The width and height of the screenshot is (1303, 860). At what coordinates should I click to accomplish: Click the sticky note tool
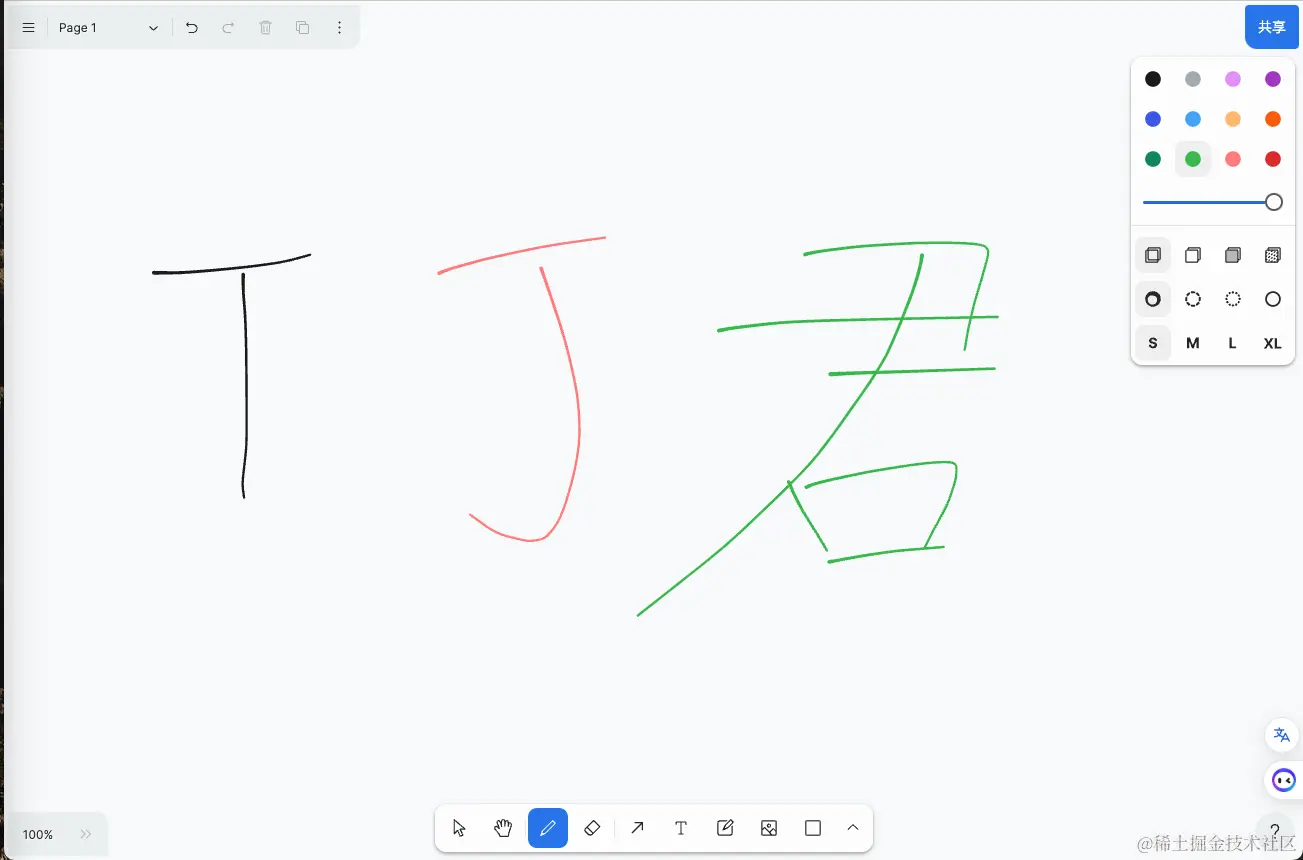724,827
